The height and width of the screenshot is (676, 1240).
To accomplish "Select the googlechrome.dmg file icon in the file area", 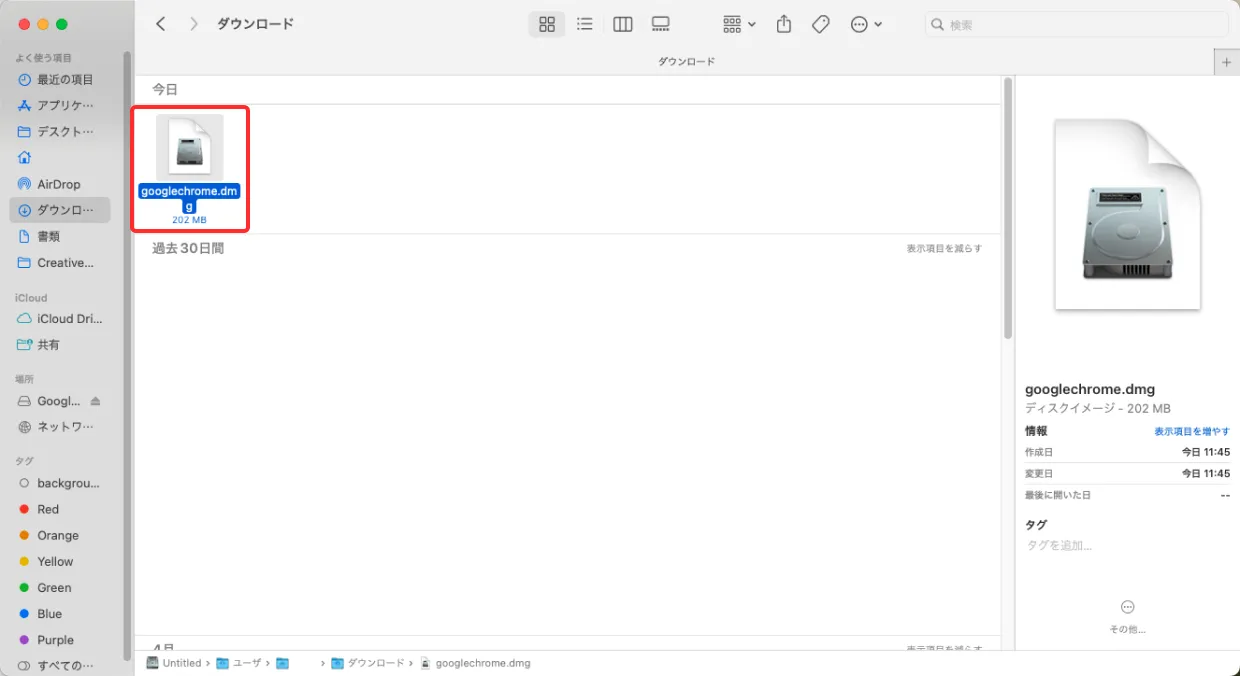I will pos(190,148).
